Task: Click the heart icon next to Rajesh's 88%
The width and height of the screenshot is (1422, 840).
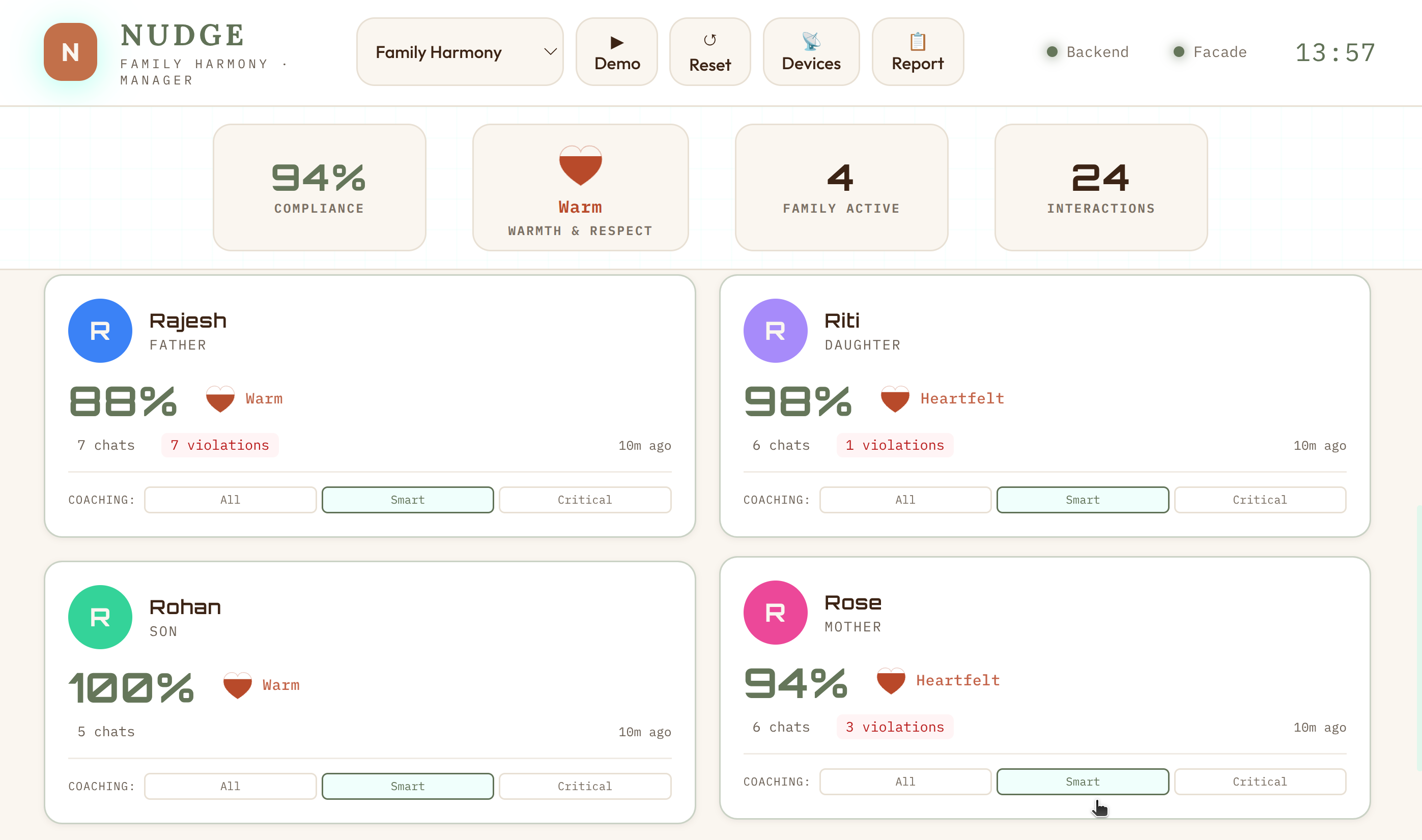Action: coord(221,399)
